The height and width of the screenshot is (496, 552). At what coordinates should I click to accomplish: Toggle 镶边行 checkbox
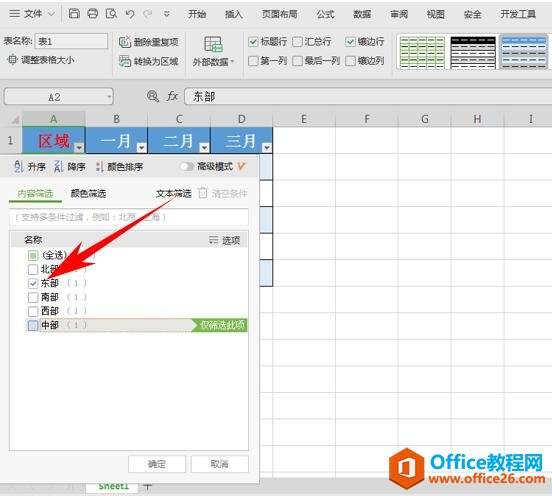(350, 42)
